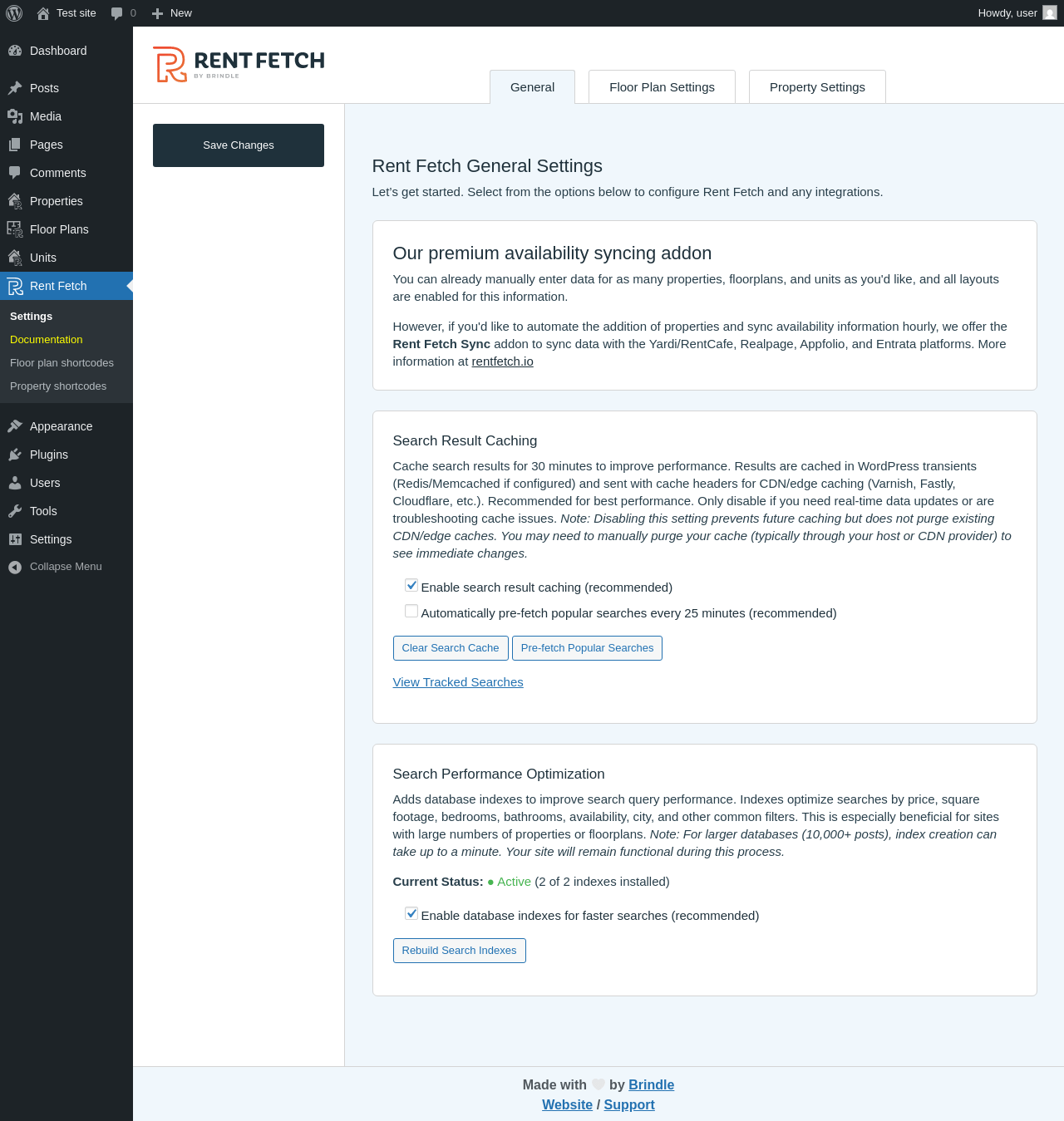1064x1121 pixels.
Task: Click the Test site label
Action: coord(76,13)
